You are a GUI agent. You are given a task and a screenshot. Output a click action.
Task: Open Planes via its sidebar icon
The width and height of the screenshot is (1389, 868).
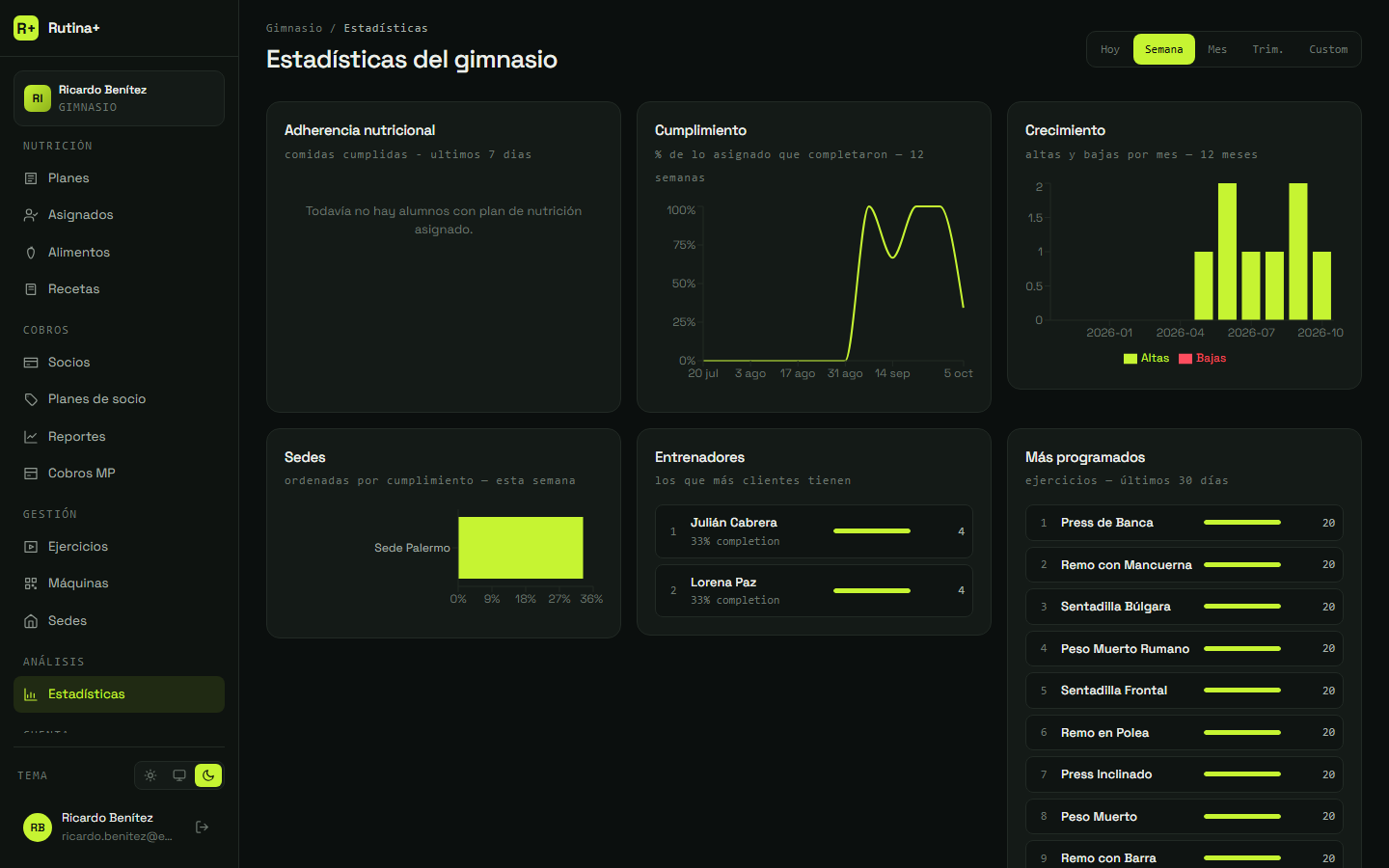pos(31,178)
